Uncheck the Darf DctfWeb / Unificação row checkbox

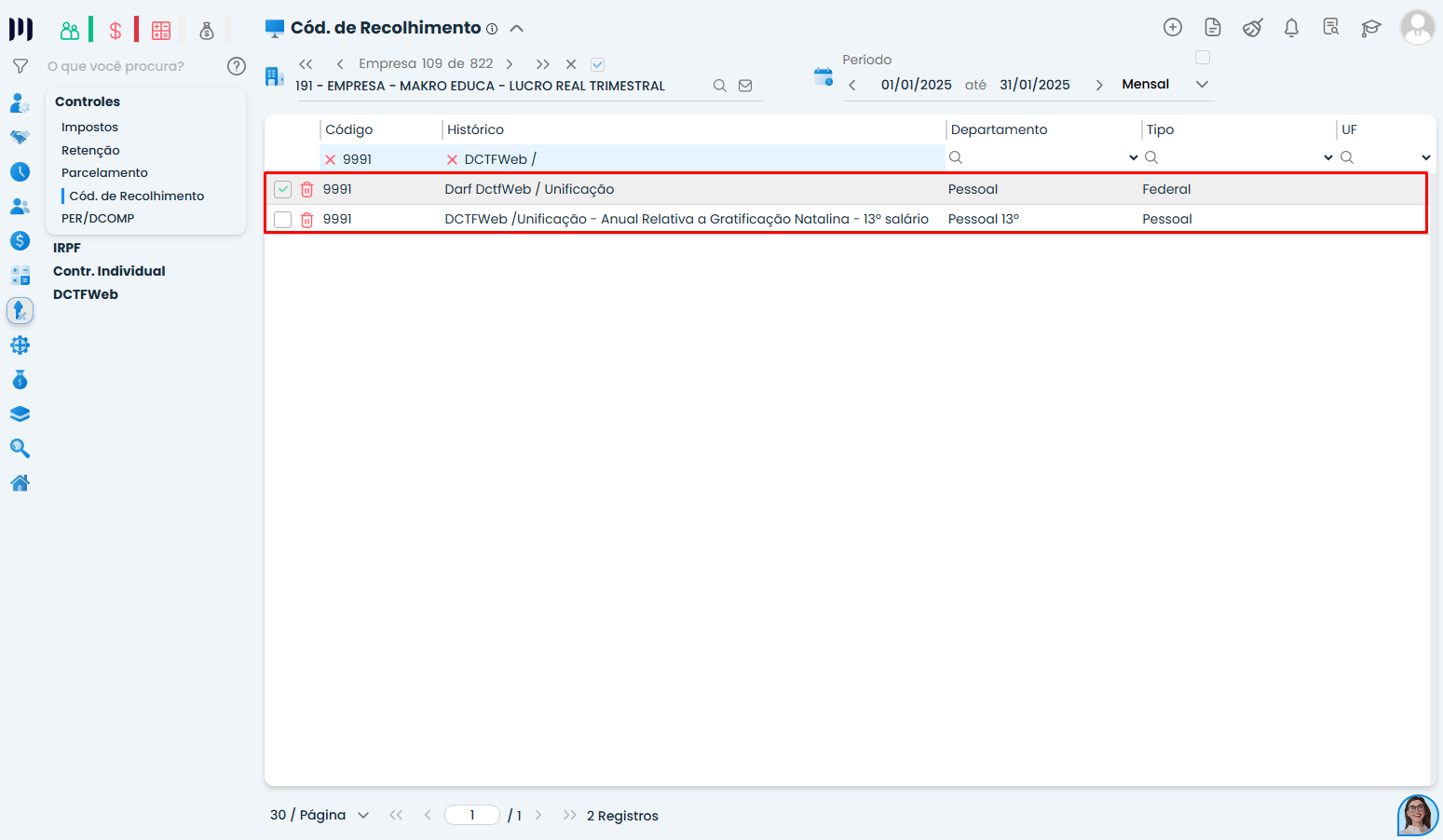coord(283,190)
